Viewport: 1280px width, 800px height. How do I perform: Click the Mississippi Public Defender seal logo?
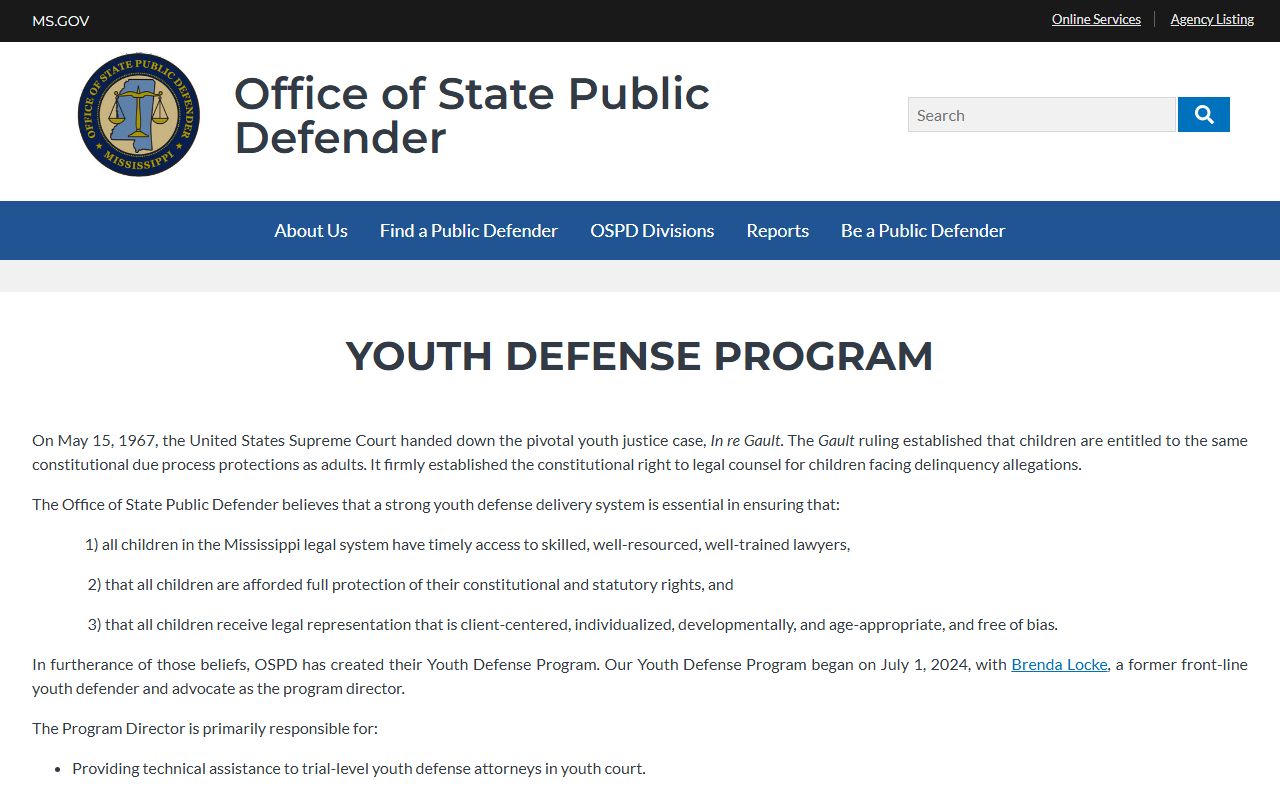pos(139,115)
